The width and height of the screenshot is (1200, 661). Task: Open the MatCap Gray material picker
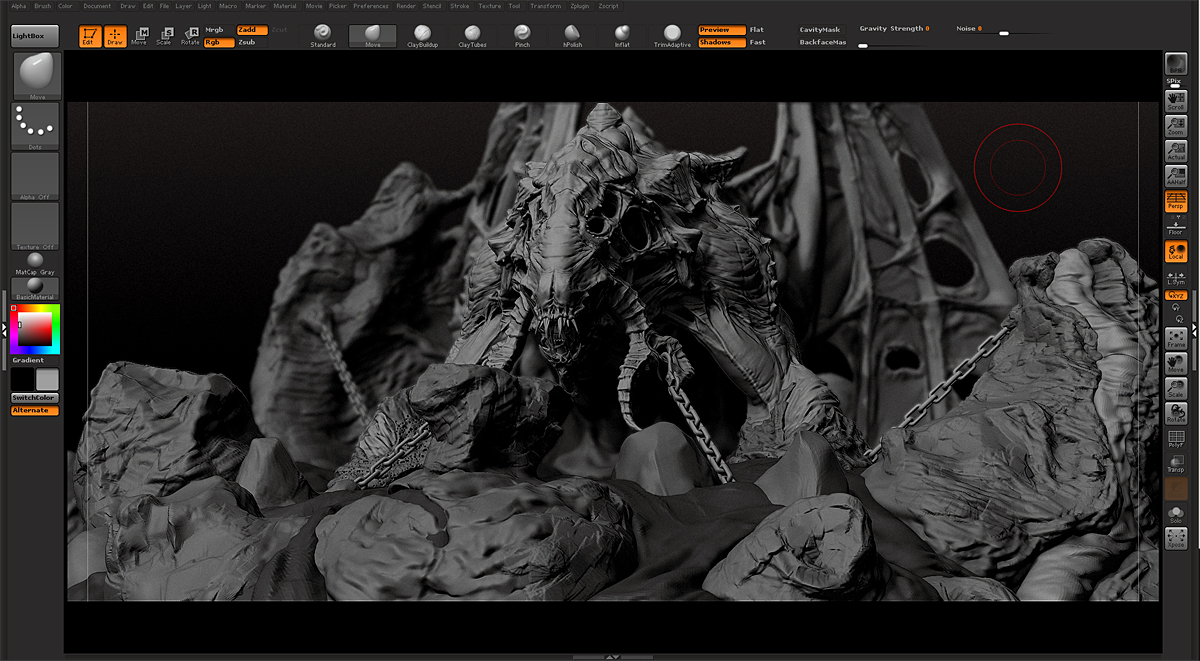click(x=35, y=263)
